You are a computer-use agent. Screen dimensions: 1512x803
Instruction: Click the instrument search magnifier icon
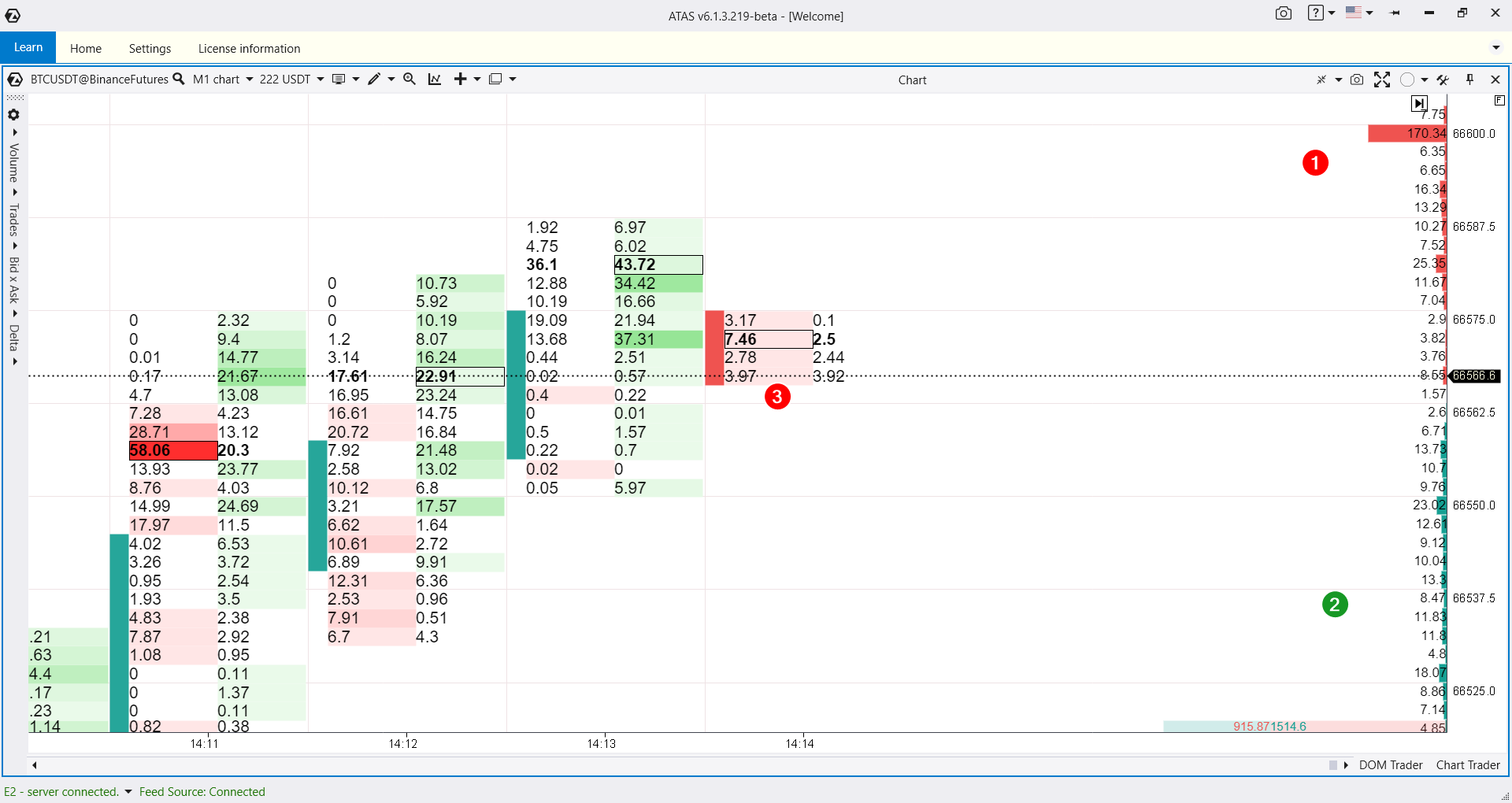(x=179, y=79)
